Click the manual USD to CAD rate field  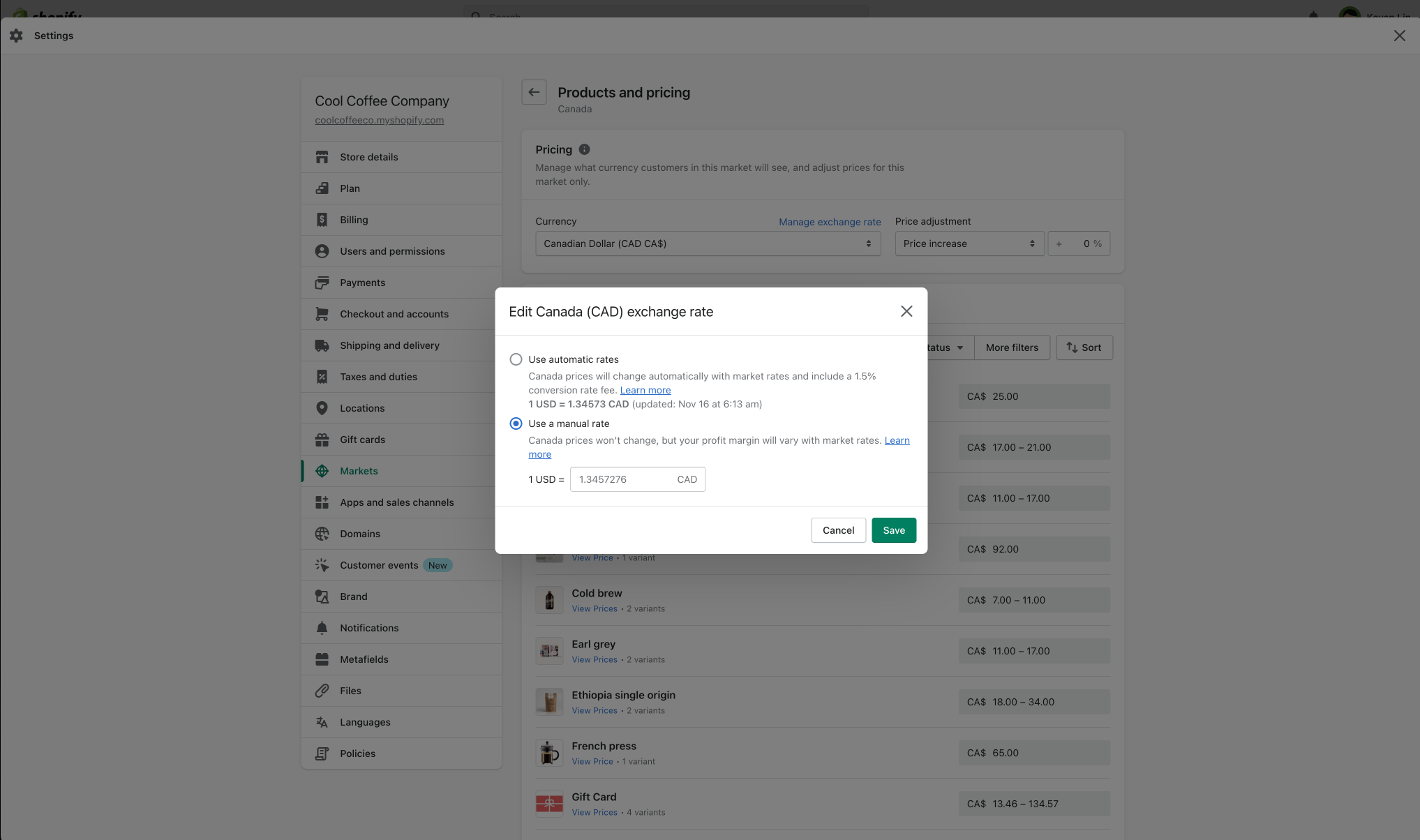pyautogui.click(x=621, y=479)
